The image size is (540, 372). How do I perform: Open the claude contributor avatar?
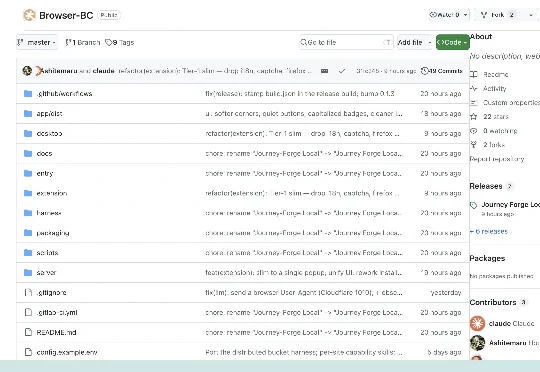(477, 323)
